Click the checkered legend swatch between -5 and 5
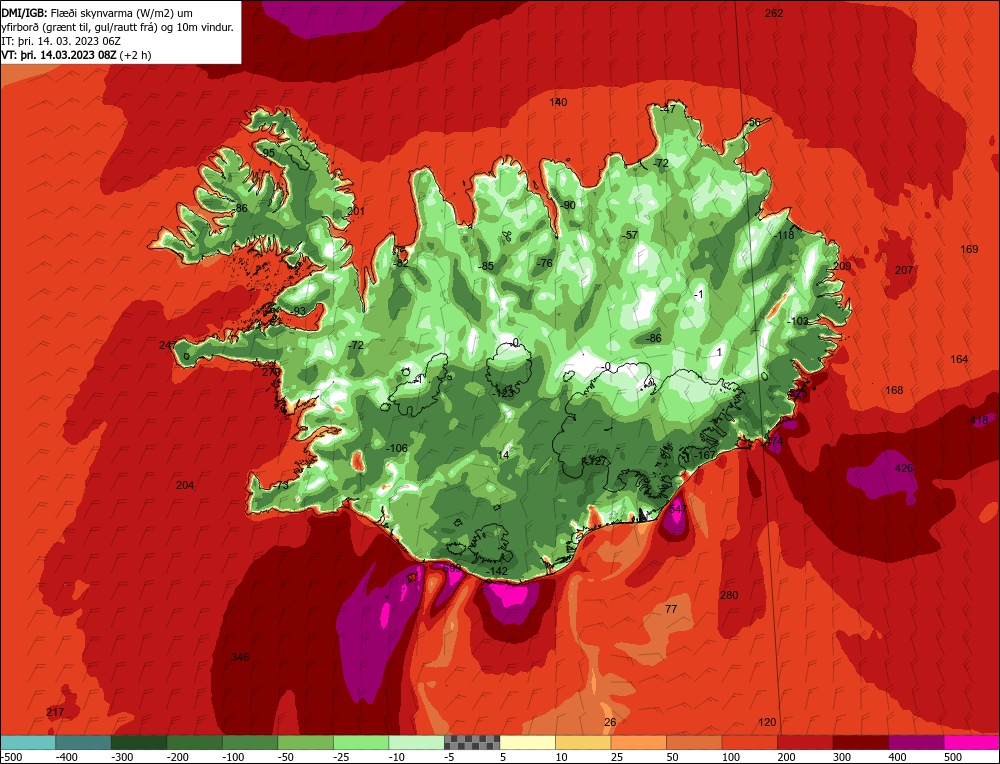The width and height of the screenshot is (1000, 764). tap(472, 742)
